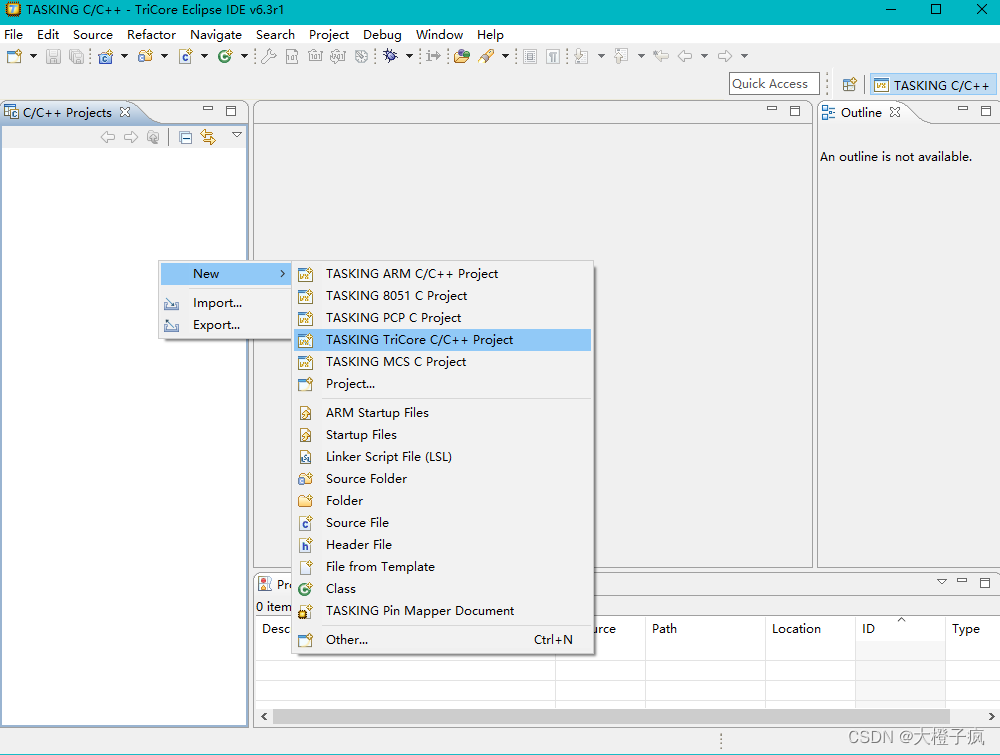The height and width of the screenshot is (755, 1000).
Task: Click the horizontal scrollbar in Problems view
Action: coord(611,716)
